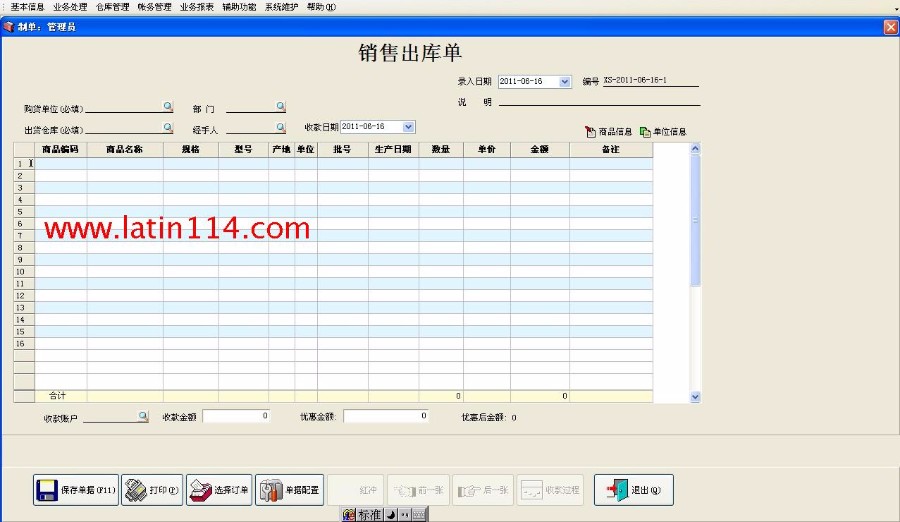Open 业务处理 menu
The image size is (900, 522).
(70, 7)
